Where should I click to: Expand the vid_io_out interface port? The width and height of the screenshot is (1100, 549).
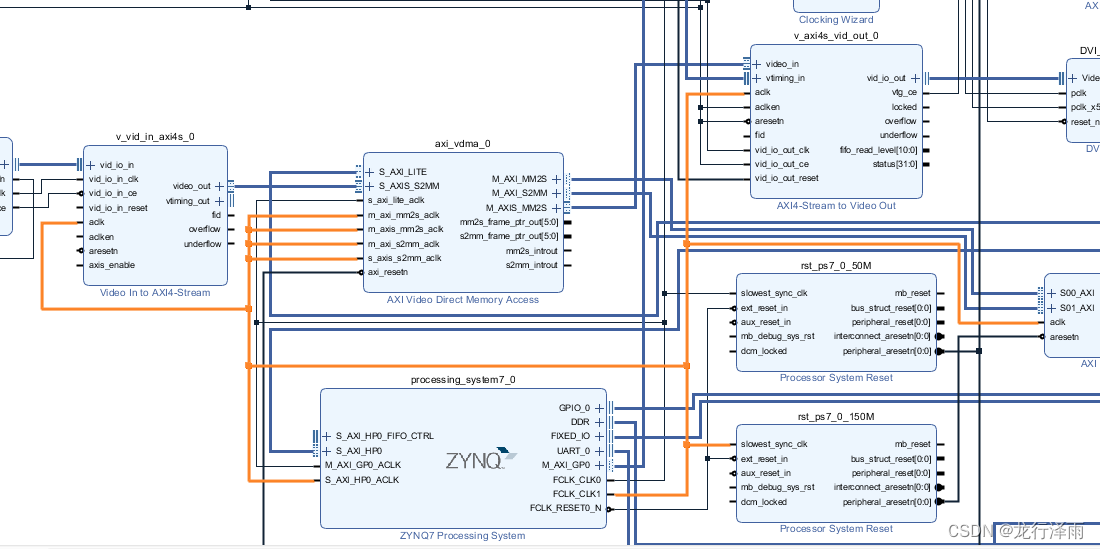click(x=915, y=79)
